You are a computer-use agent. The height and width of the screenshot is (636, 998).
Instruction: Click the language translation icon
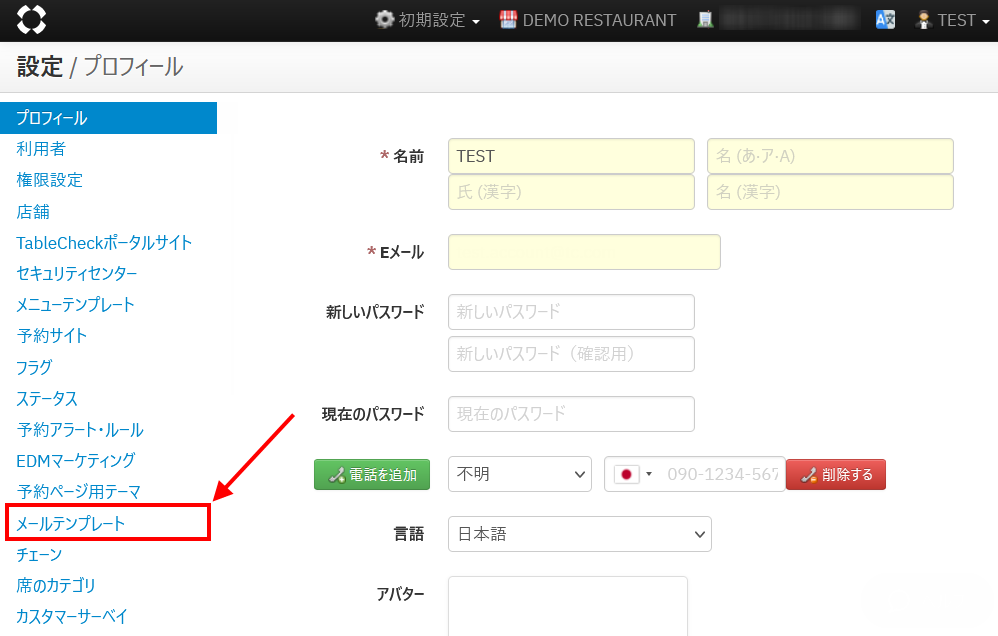coord(885,20)
